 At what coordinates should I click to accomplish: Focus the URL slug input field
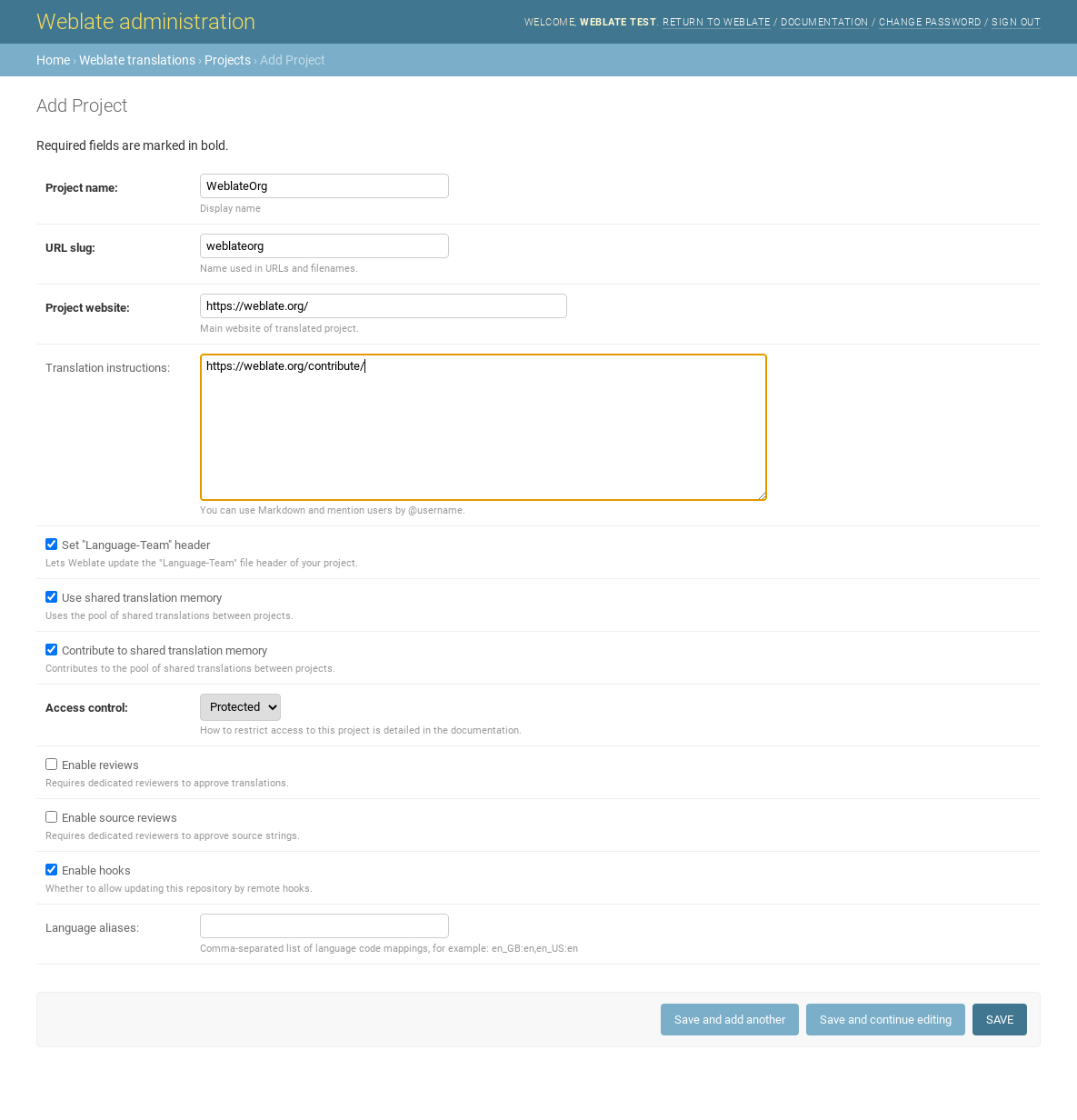pyautogui.click(x=324, y=245)
